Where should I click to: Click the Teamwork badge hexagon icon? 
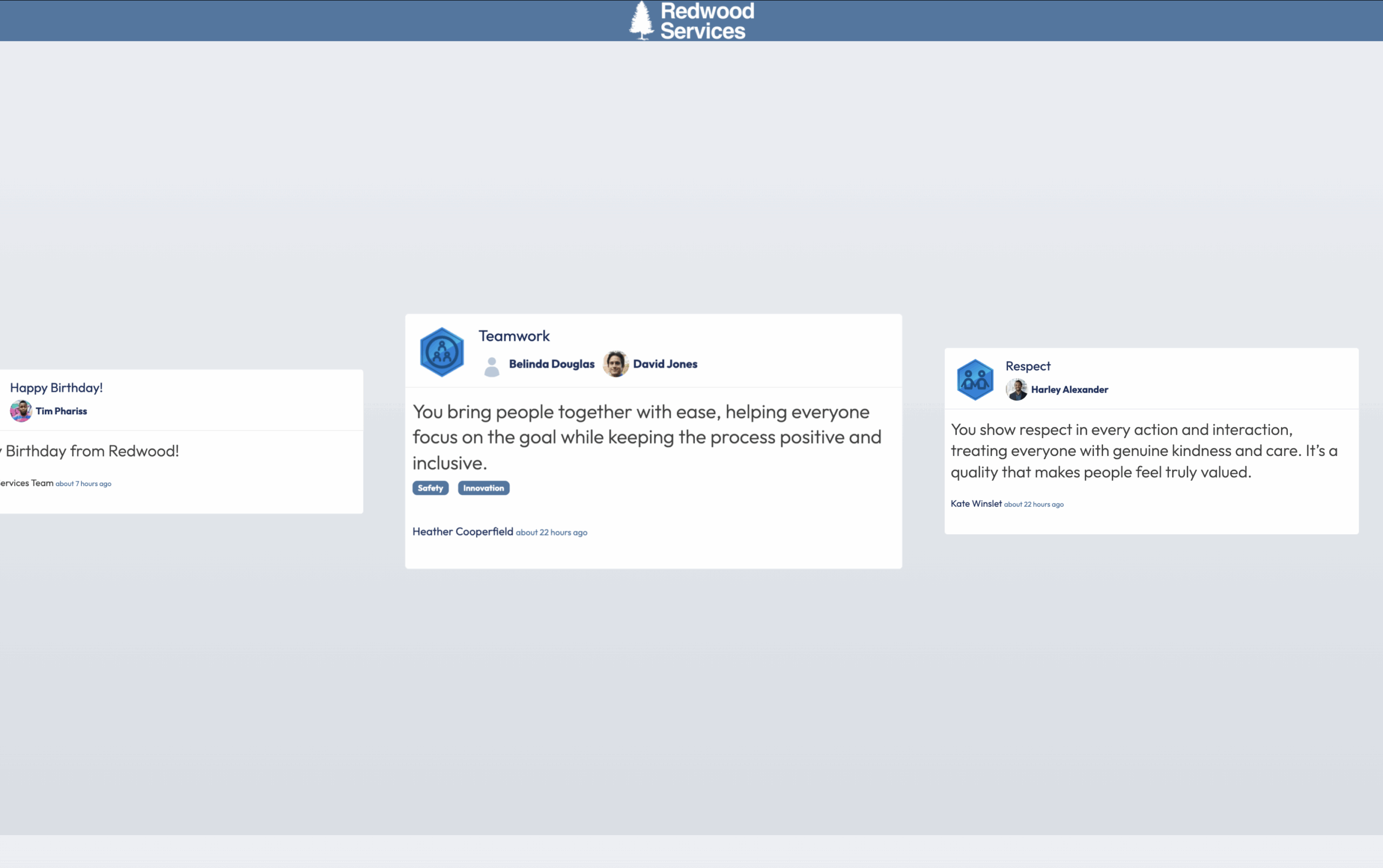click(441, 351)
